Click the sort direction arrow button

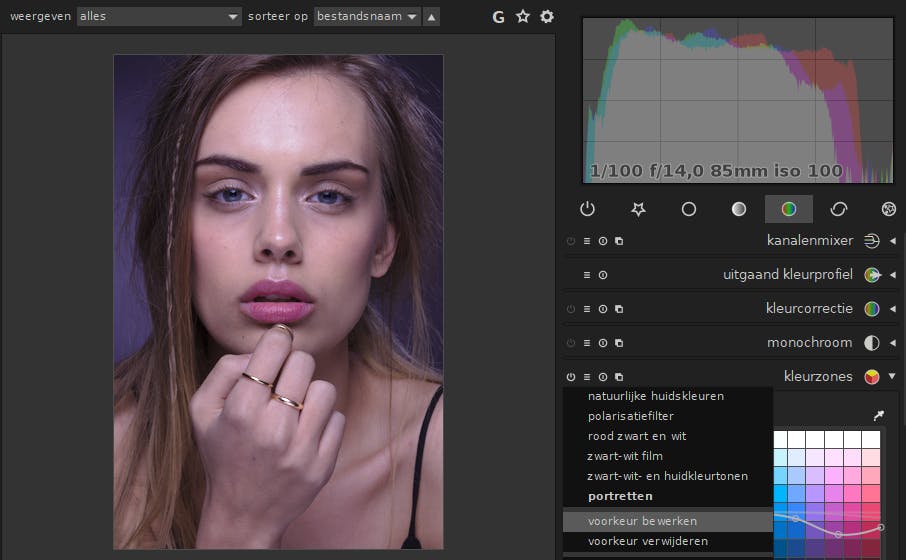[x=431, y=17]
